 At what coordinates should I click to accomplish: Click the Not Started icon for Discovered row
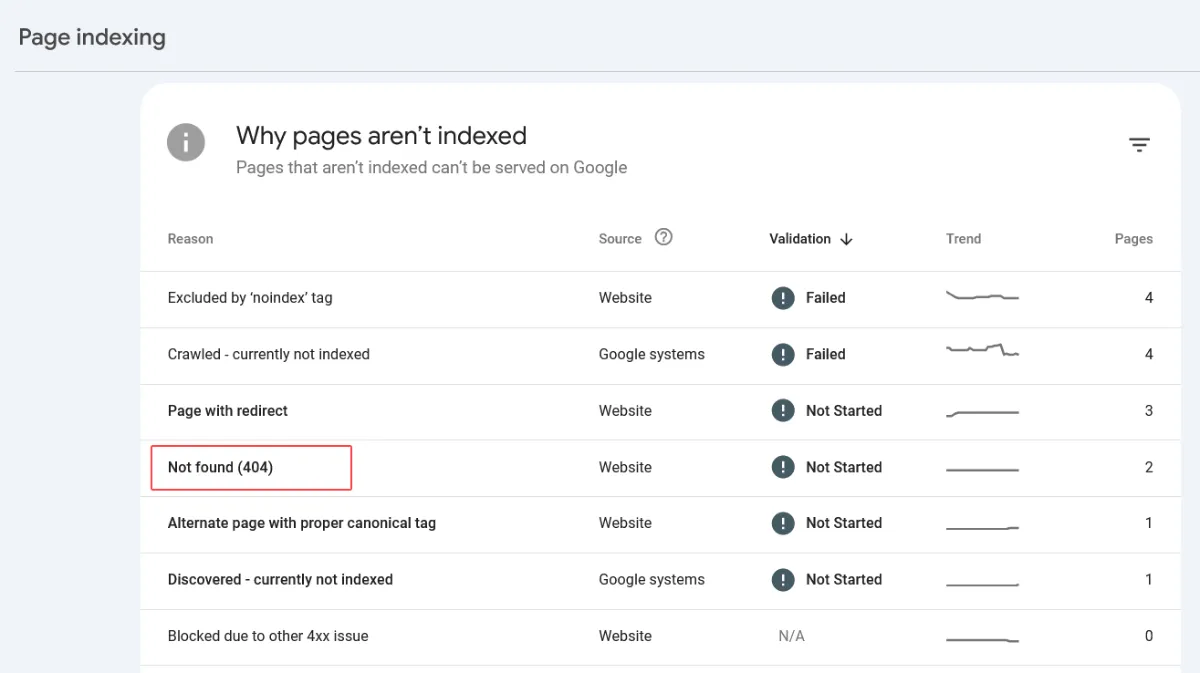(782, 579)
